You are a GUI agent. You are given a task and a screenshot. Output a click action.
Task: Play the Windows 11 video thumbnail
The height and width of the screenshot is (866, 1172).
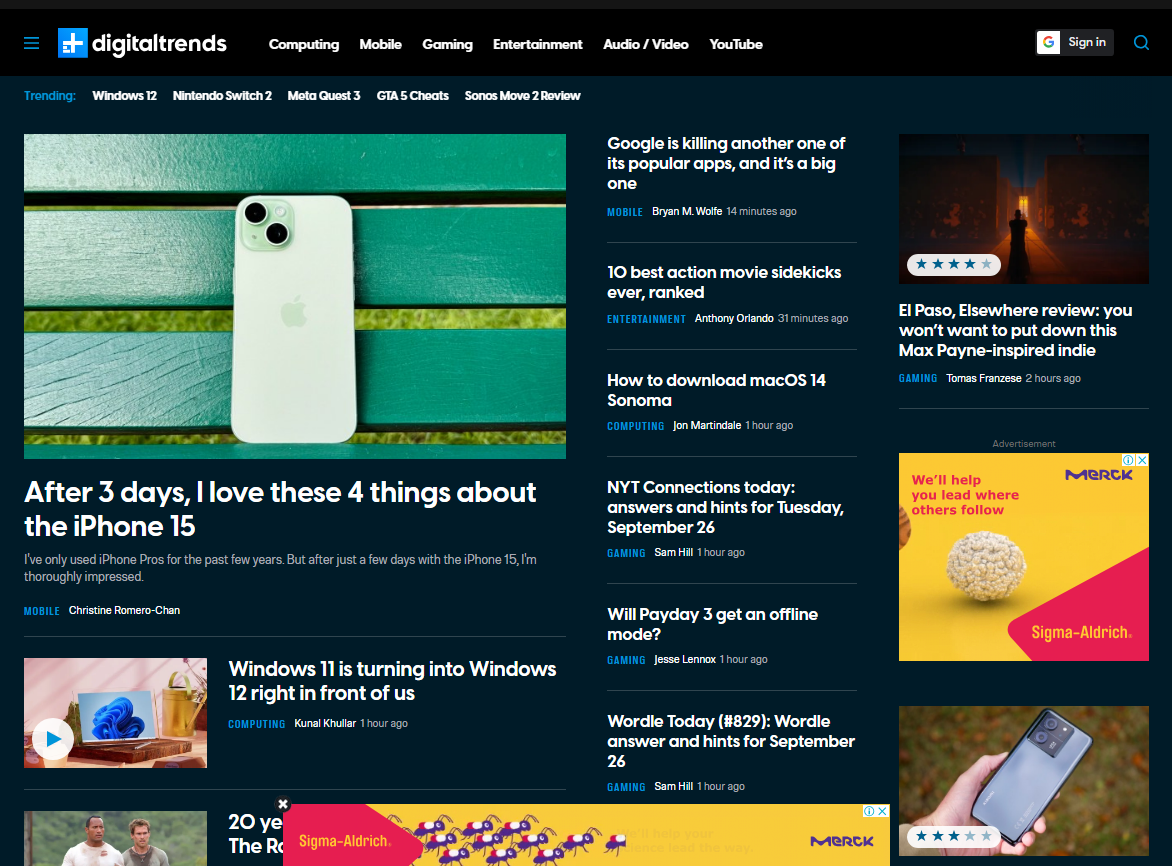coord(53,738)
